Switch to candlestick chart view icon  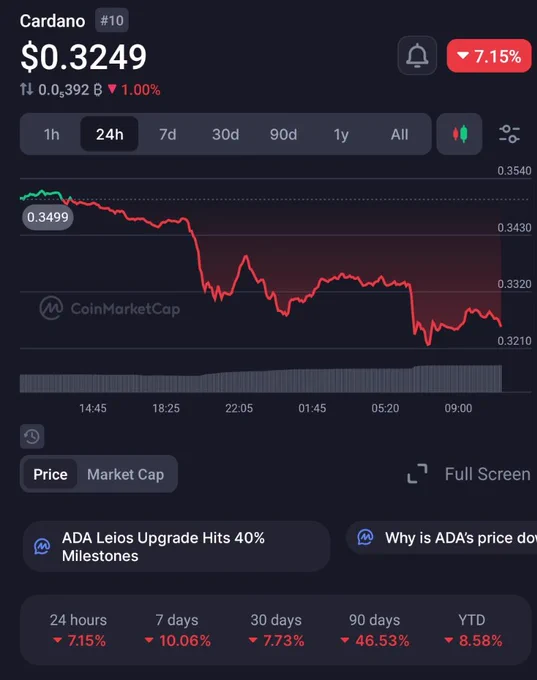(459, 134)
